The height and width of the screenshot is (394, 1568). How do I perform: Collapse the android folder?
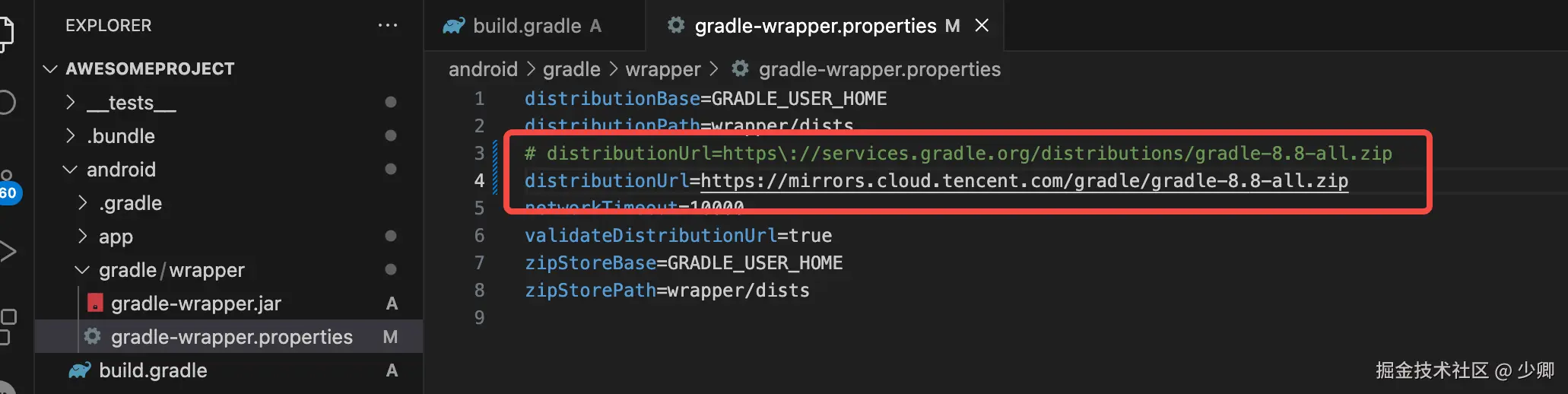coord(70,170)
